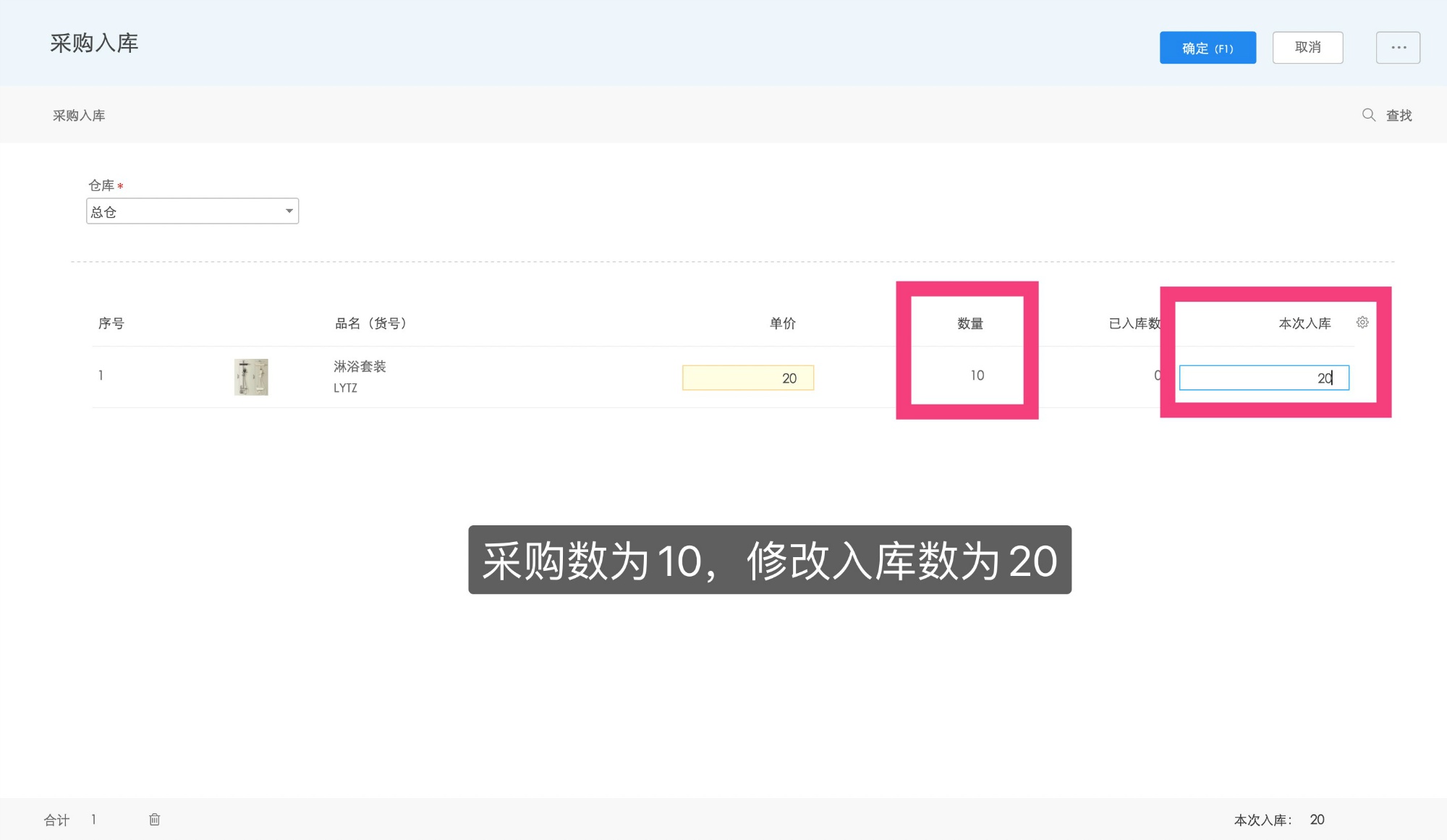Click the 品名（货号）column header
The width and height of the screenshot is (1447, 840).
[x=368, y=323]
